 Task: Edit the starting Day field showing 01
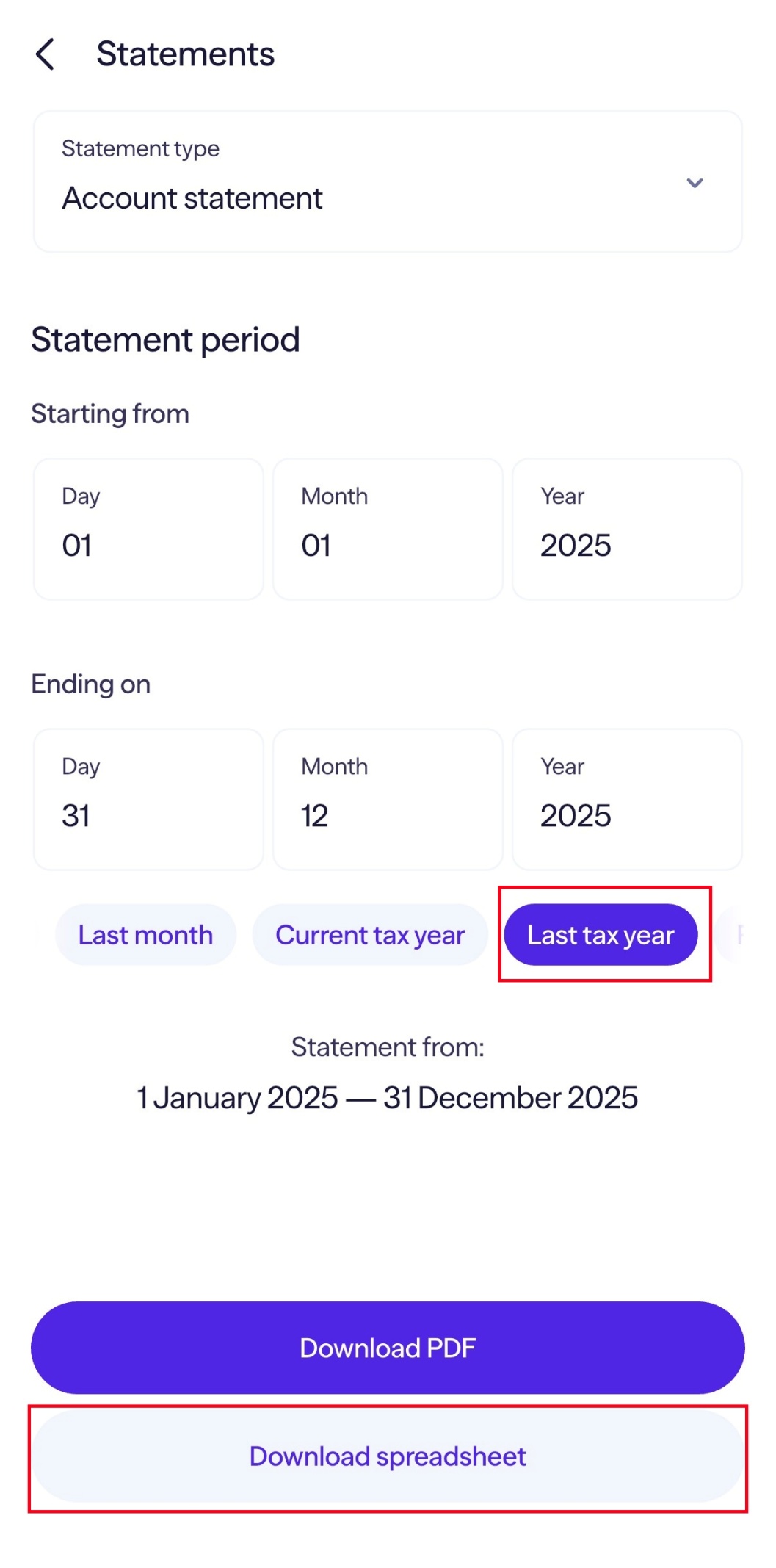click(148, 528)
